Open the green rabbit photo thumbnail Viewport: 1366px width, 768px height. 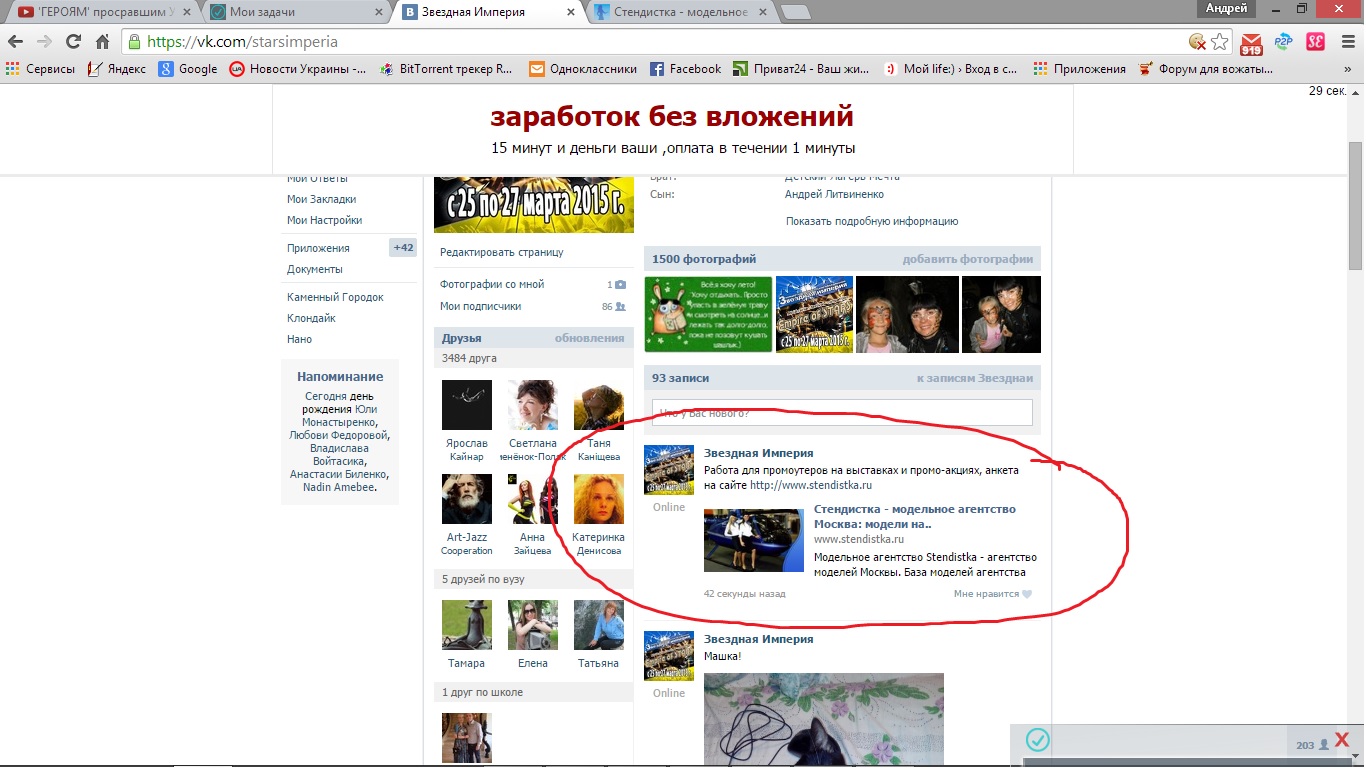[x=708, y=314]
